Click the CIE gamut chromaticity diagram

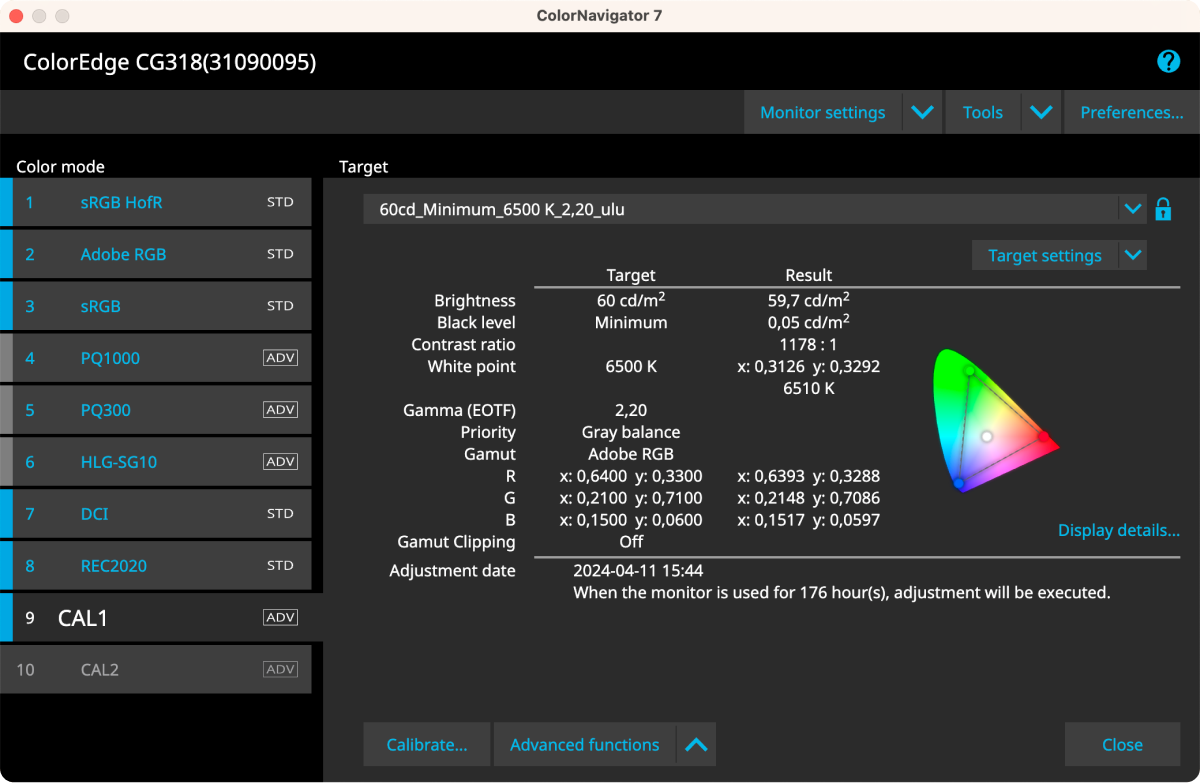click(x=990, y=420)
